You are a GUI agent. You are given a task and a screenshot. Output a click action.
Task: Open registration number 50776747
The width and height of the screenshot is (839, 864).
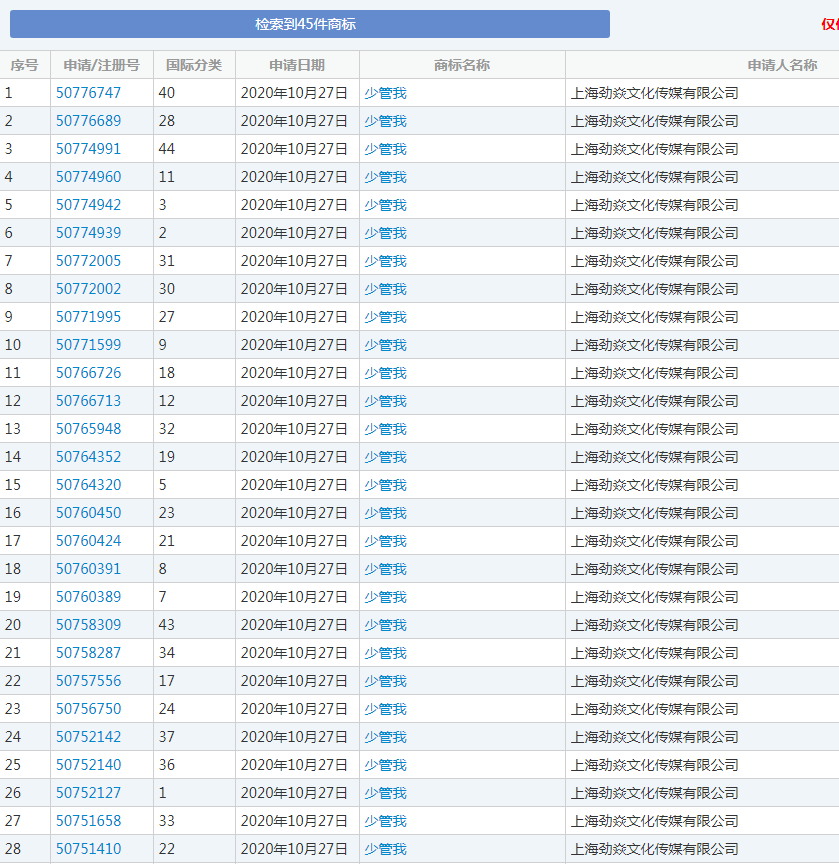click(88, 93)
